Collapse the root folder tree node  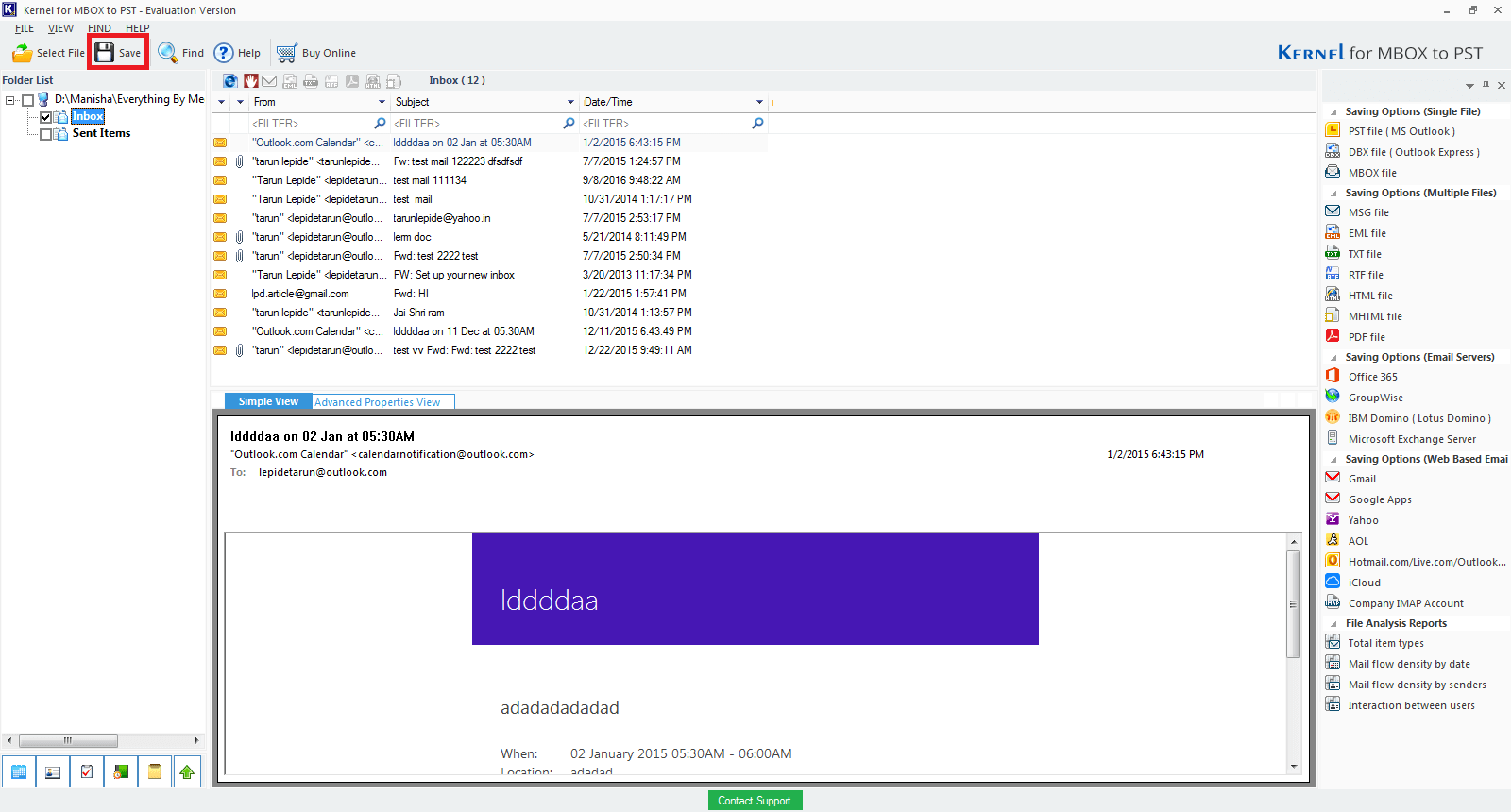coord(10,100)
